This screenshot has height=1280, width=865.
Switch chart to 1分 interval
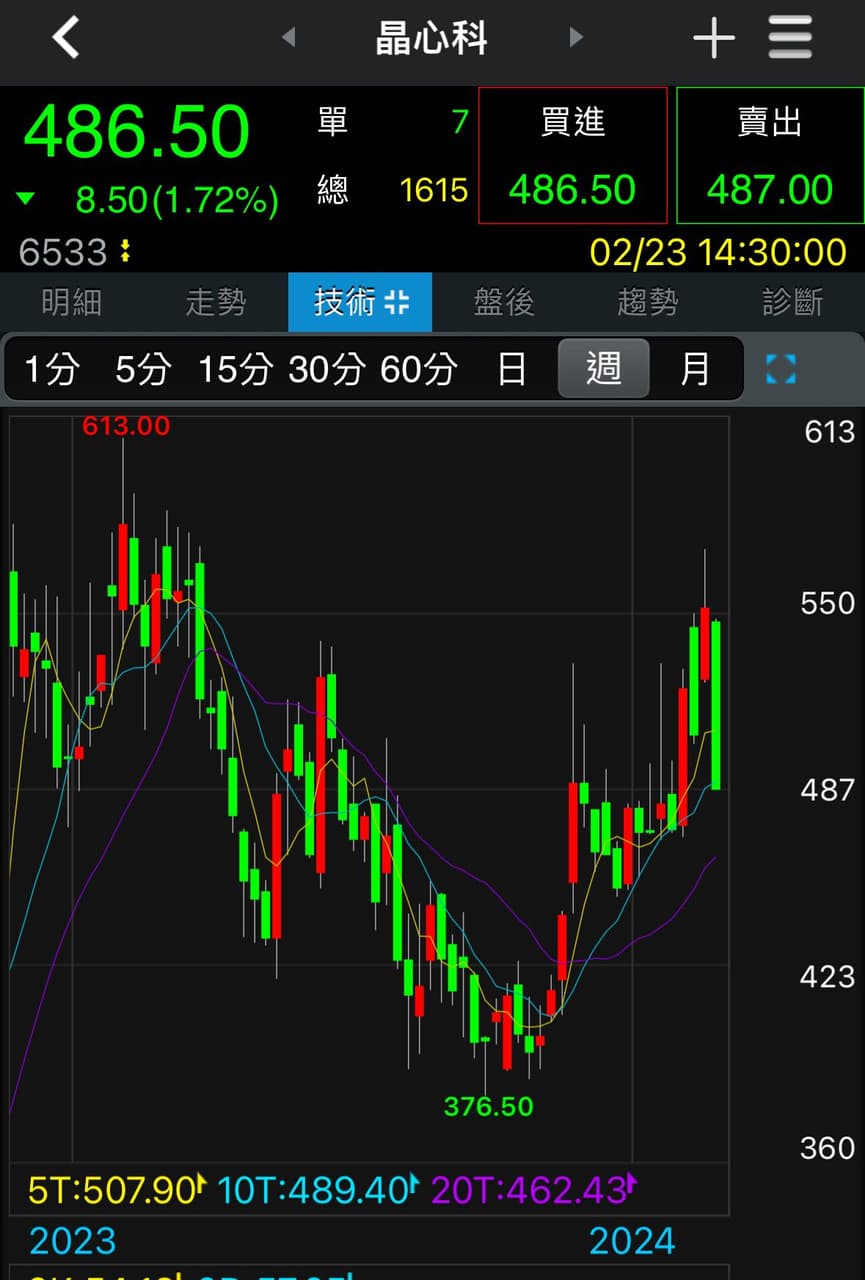51,370
